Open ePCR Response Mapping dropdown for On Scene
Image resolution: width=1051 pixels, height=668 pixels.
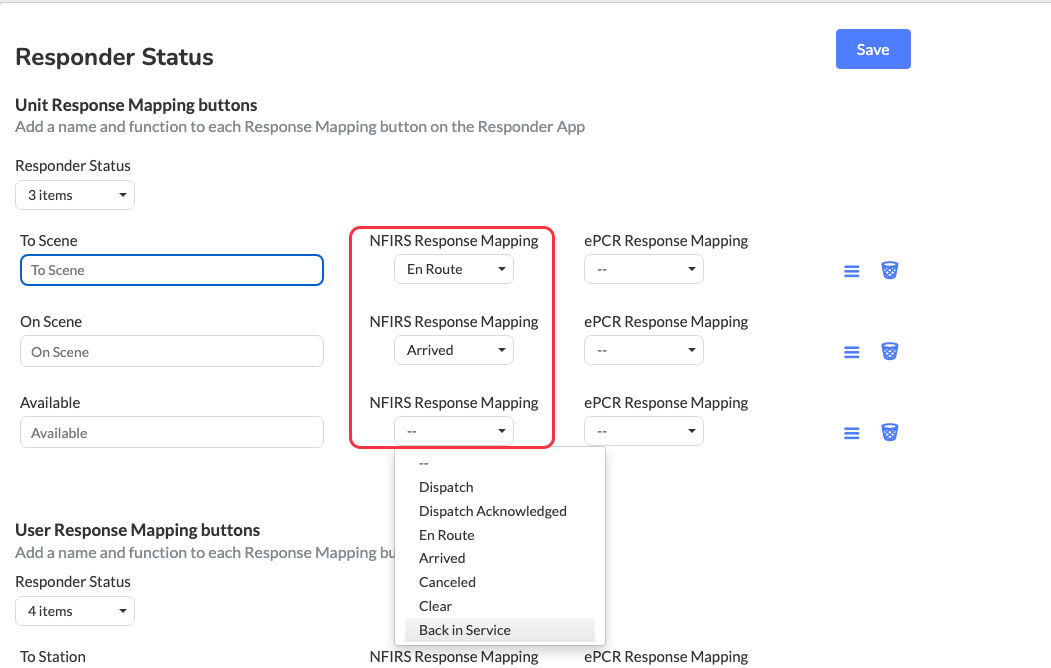(x=643, y=350)
